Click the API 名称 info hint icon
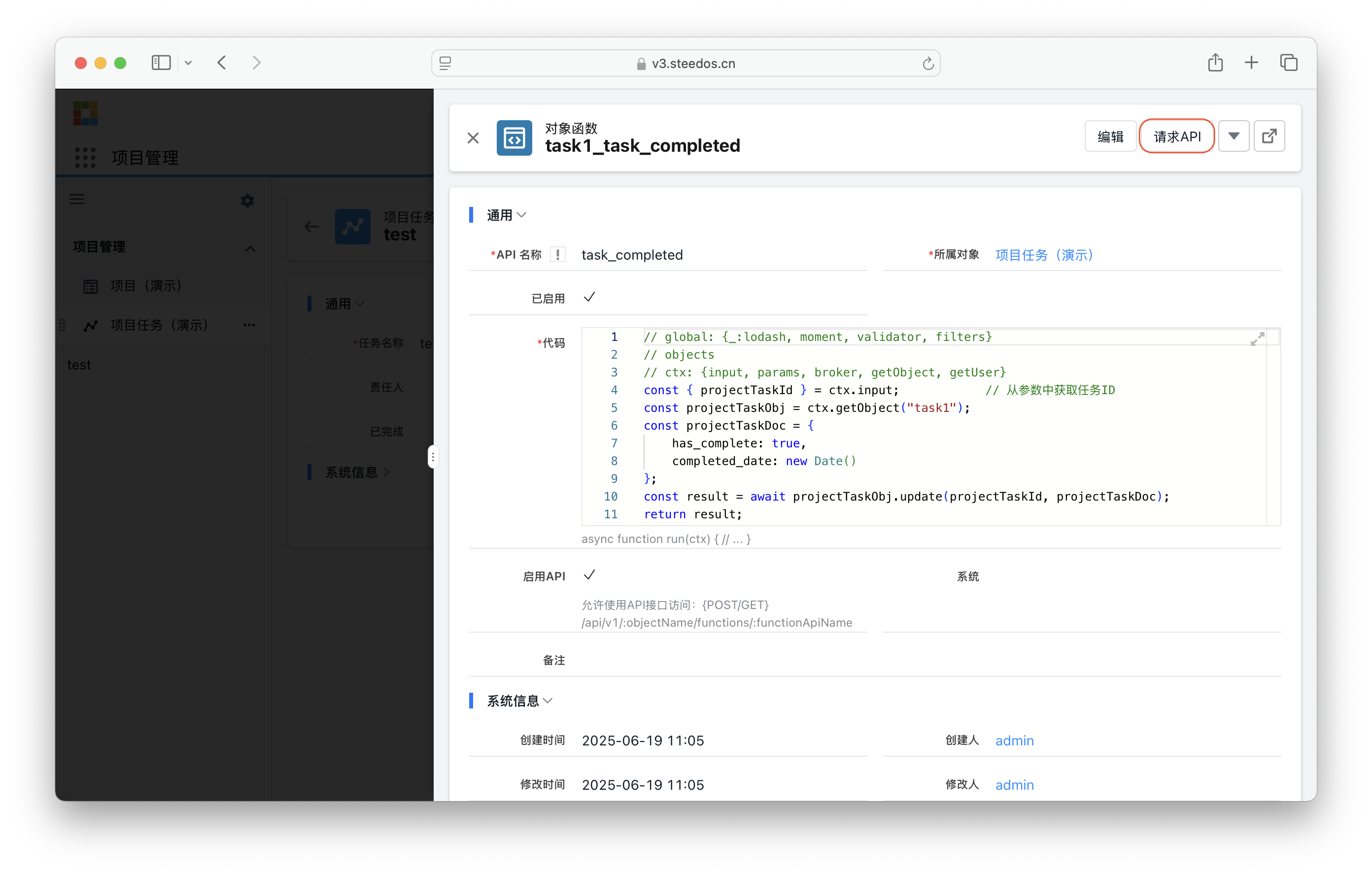Screen dimensions: 1372x874 [558, 255]
